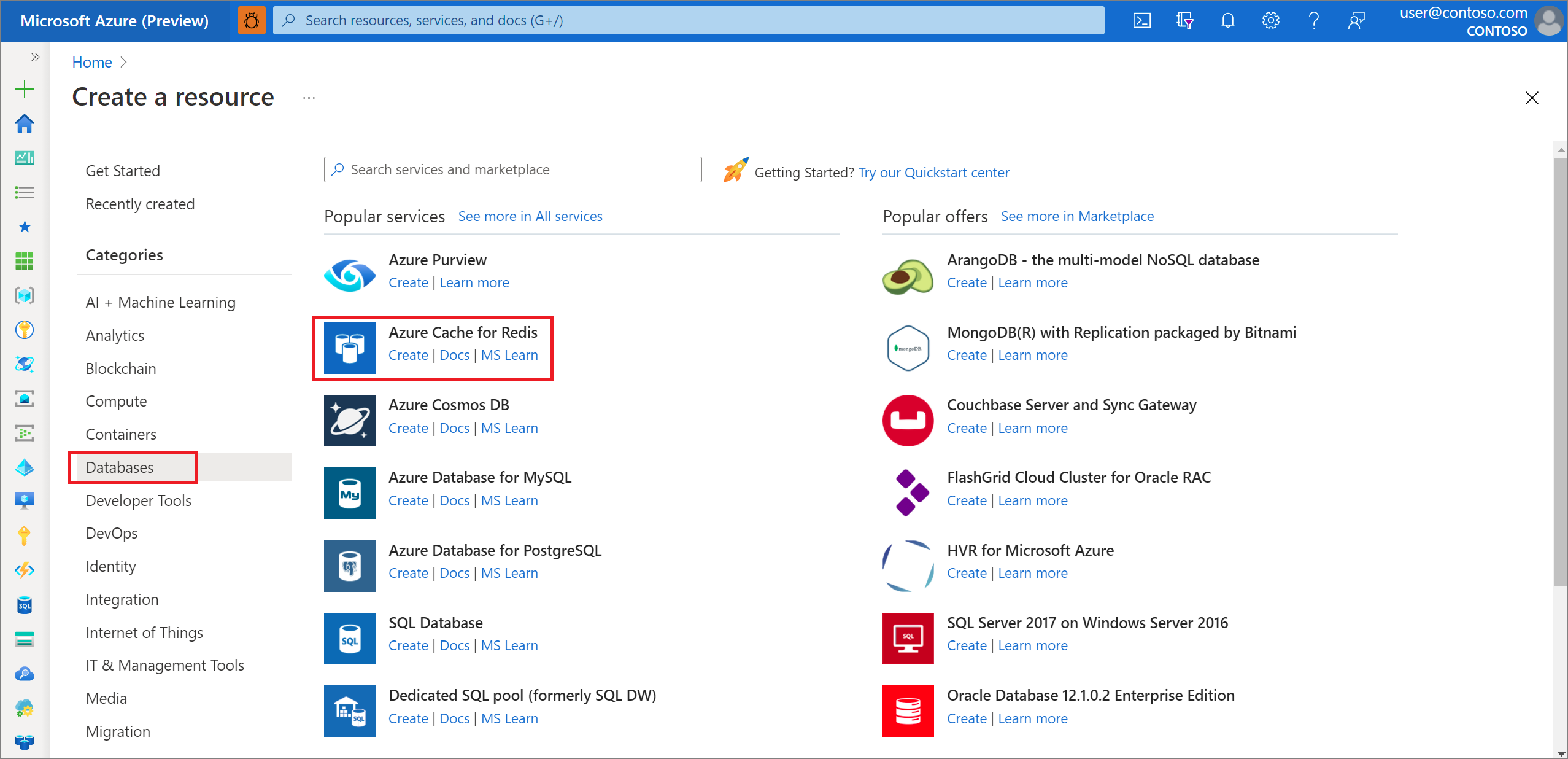The height and width of the screenshot is (759, 1568).
Task: Expand the Containers category
Action: tap(120, 434)
